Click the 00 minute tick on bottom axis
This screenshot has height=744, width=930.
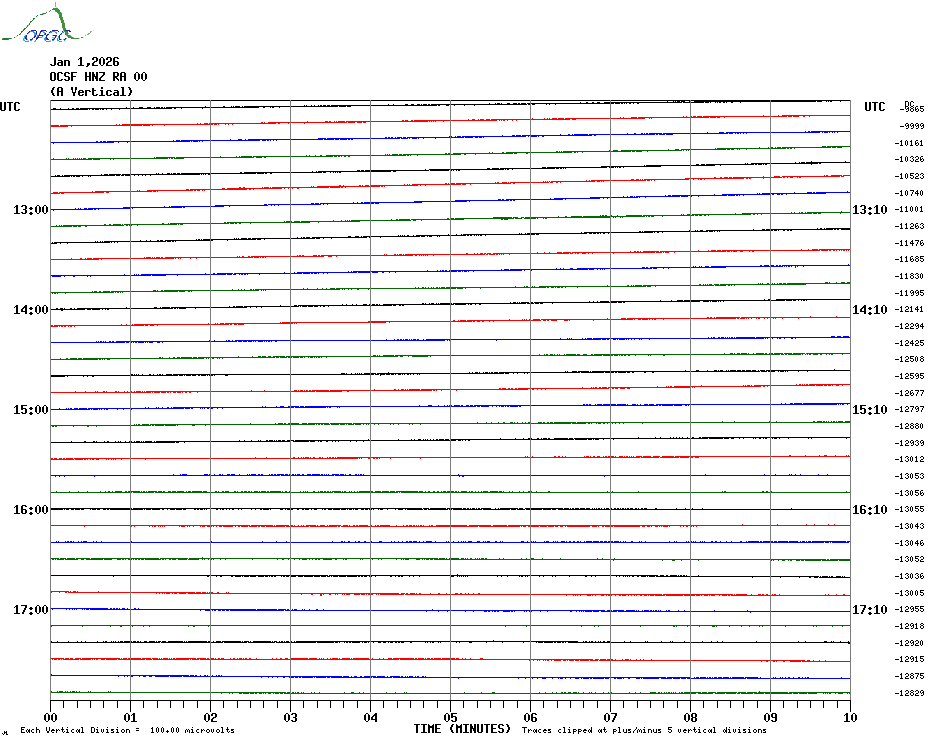51,717
